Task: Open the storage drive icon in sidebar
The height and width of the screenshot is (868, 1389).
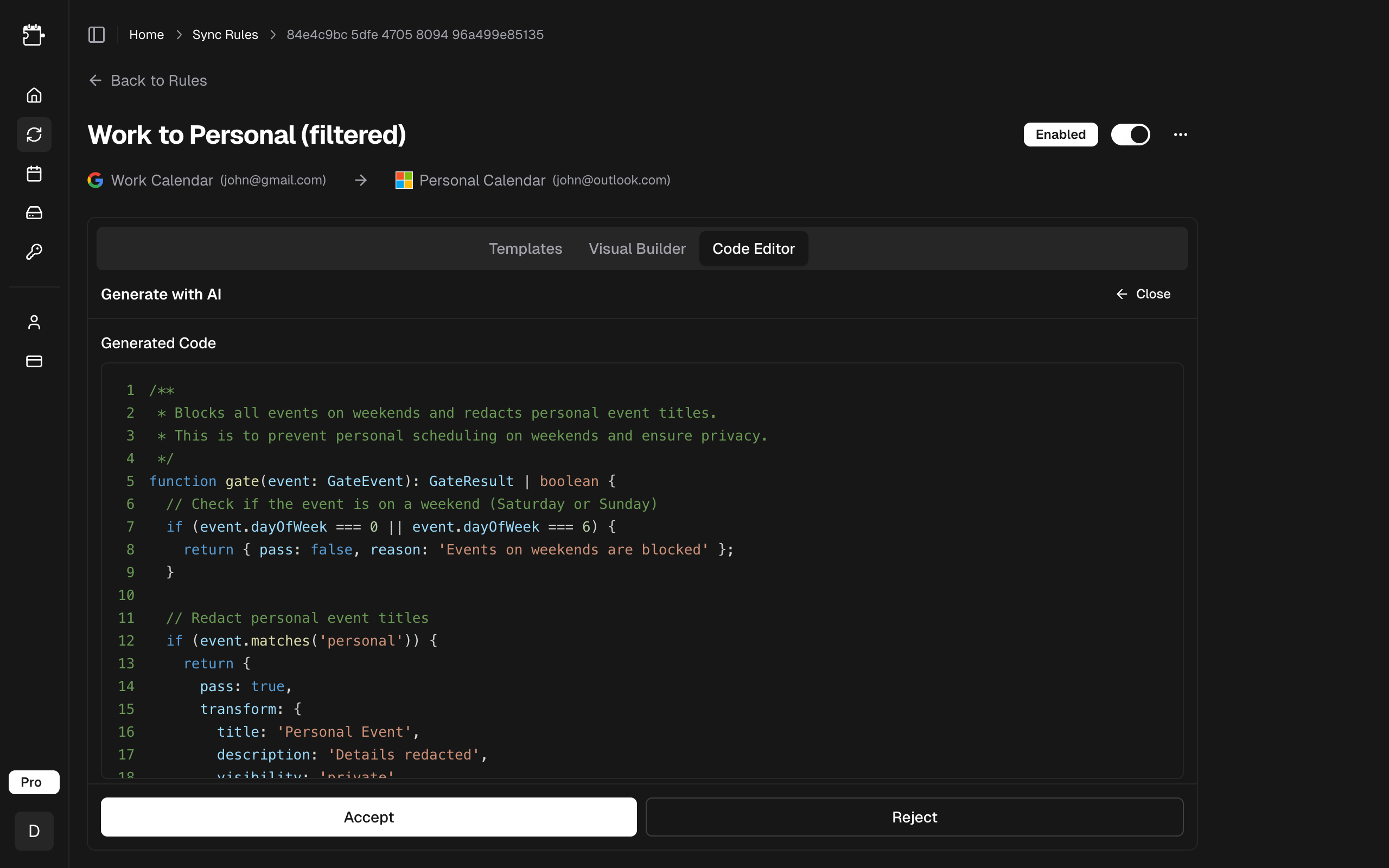Action: click(33, 213)
